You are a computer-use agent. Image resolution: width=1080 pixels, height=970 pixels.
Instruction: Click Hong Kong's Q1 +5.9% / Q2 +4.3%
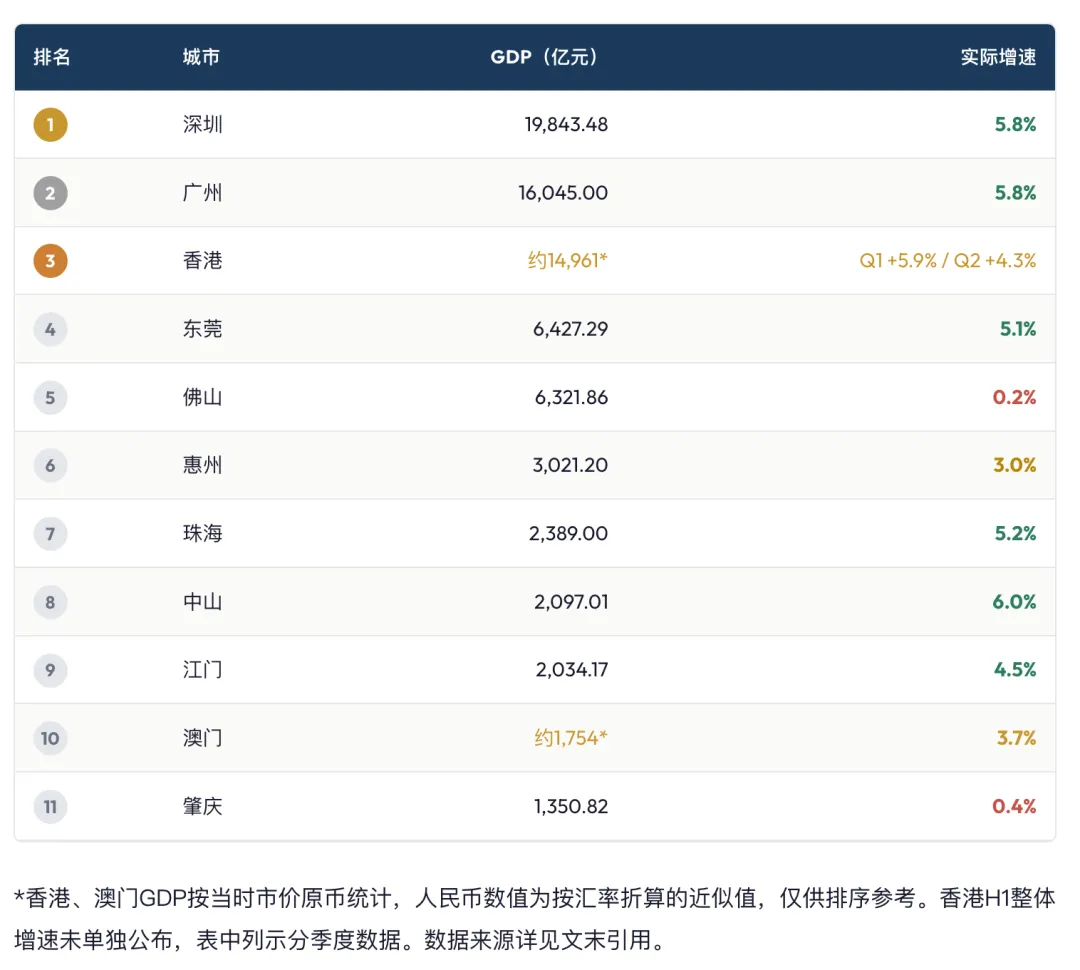[x=948, y=261]
